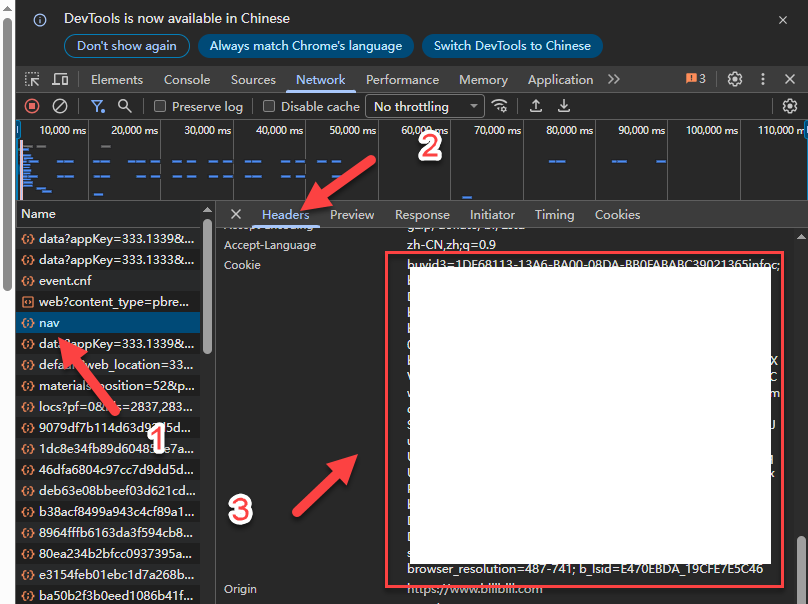The height and width of the screenshot is (604, 808).
Task: Stop recording network log
Action: click(32, 106)
